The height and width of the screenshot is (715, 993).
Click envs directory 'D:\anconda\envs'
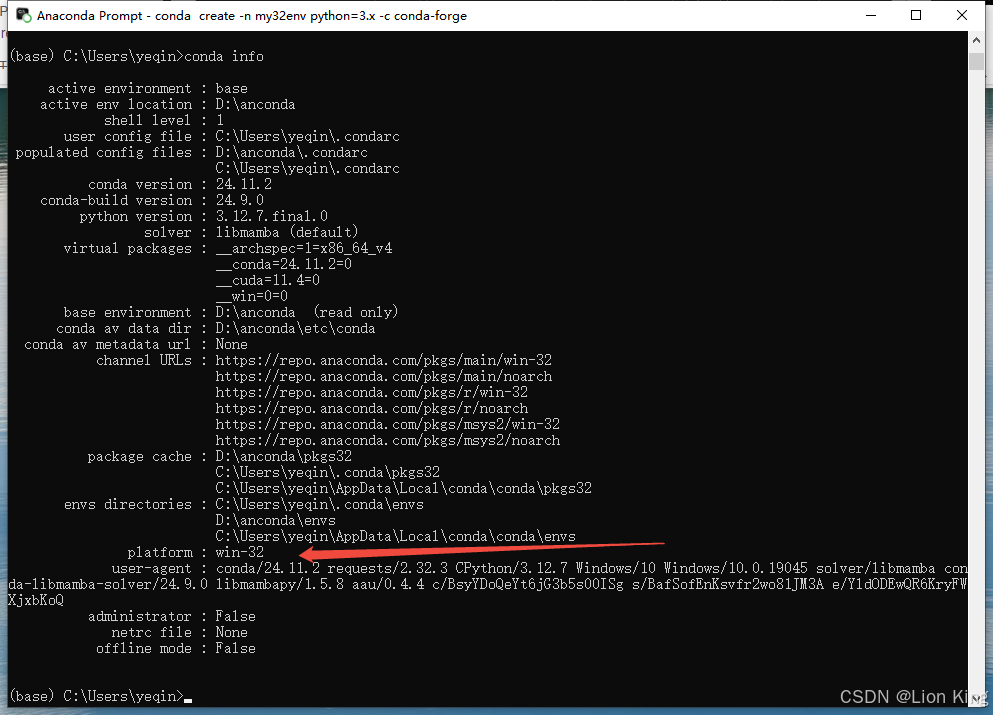click(275, 521)
